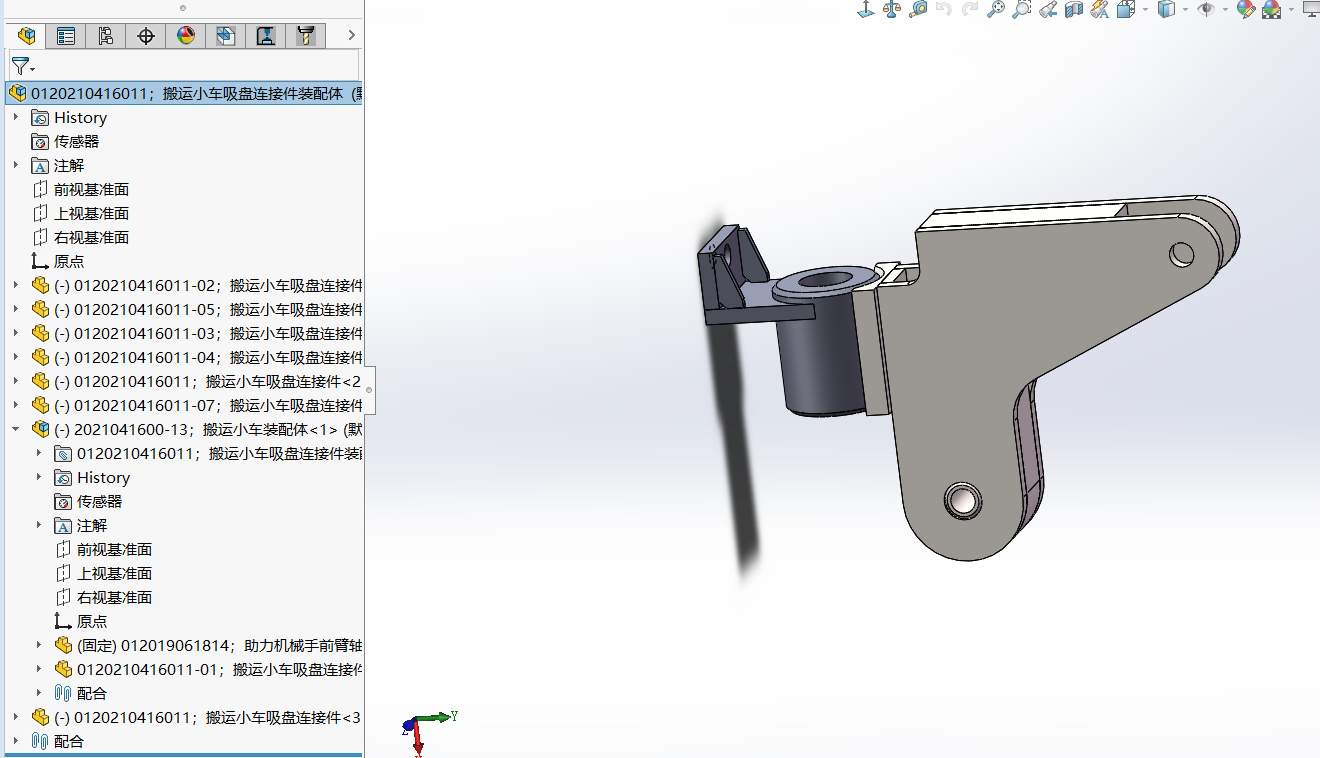Open the Display Style dropdown arrow

pyautogui.click(x=1185, y=9)
